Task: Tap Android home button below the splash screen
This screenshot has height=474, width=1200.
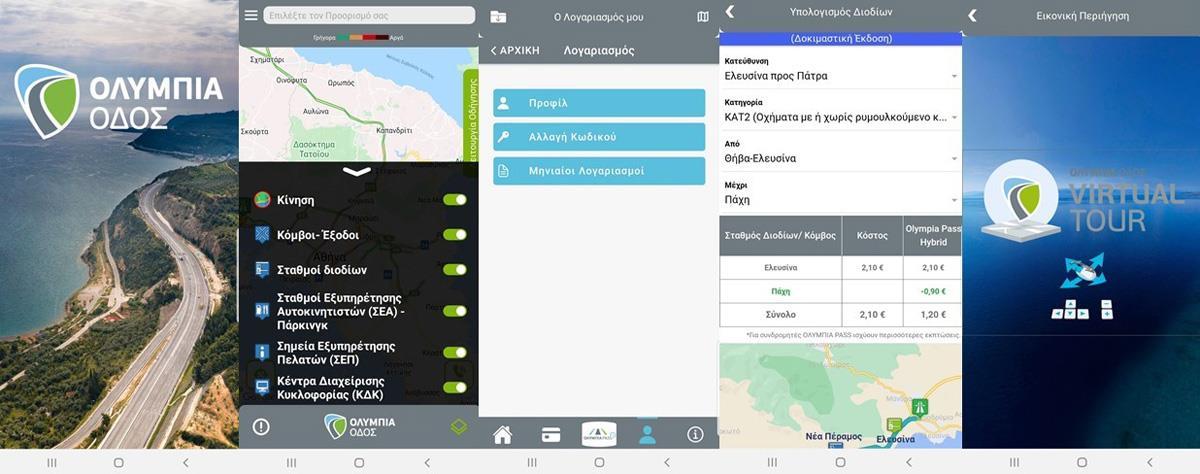Action: [118, 462]
